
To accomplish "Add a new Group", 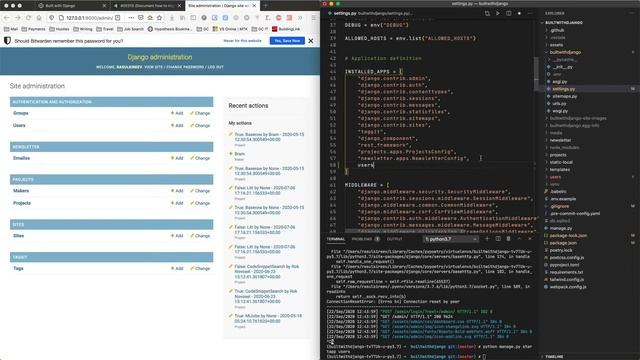I will 177,113.
